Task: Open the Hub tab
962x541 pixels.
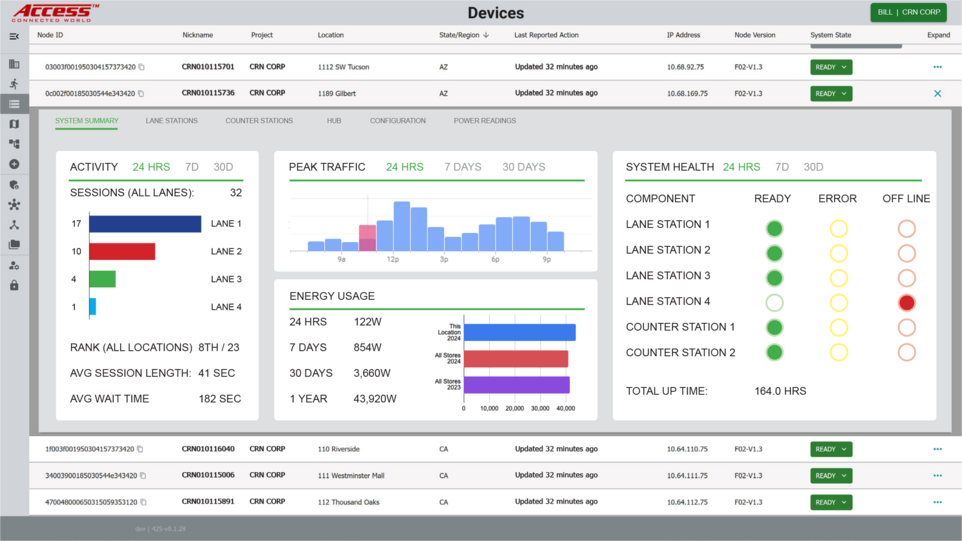Action: [334, 121]
